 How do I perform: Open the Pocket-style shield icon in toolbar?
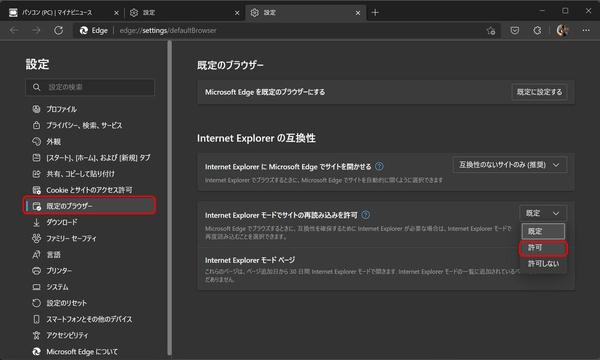pos(515,30)
